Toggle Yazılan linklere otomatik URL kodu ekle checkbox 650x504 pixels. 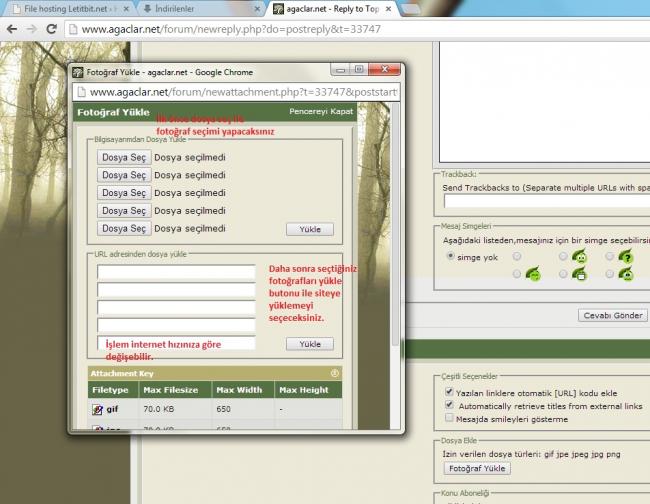point(449,392)
